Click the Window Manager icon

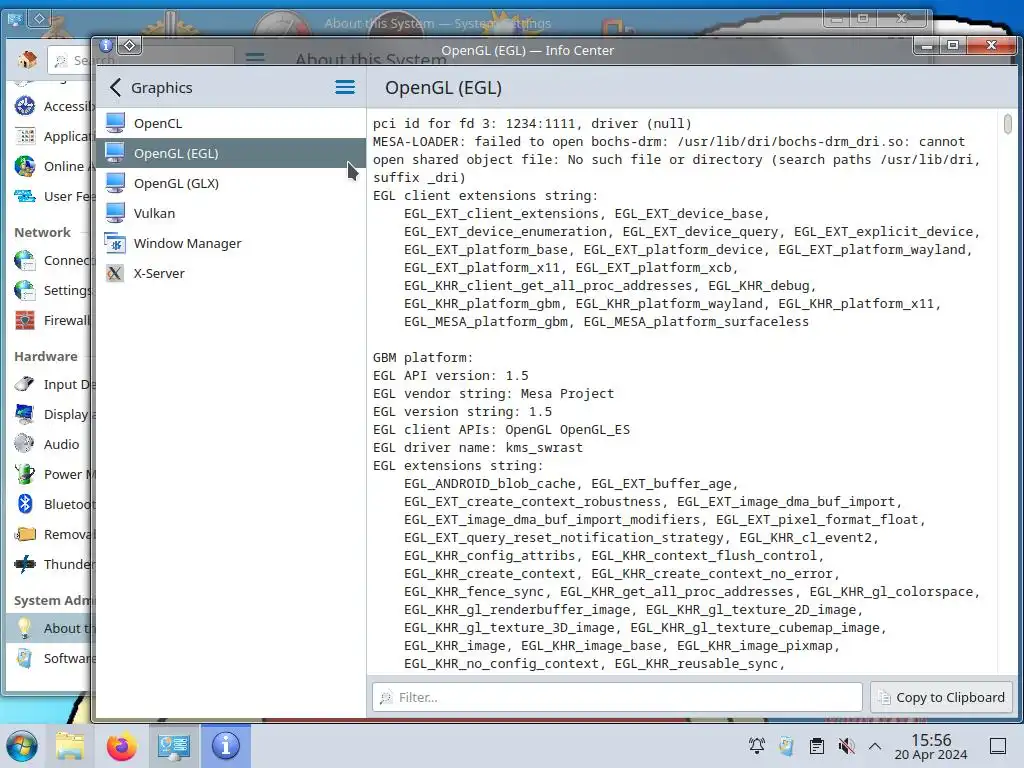116,243
